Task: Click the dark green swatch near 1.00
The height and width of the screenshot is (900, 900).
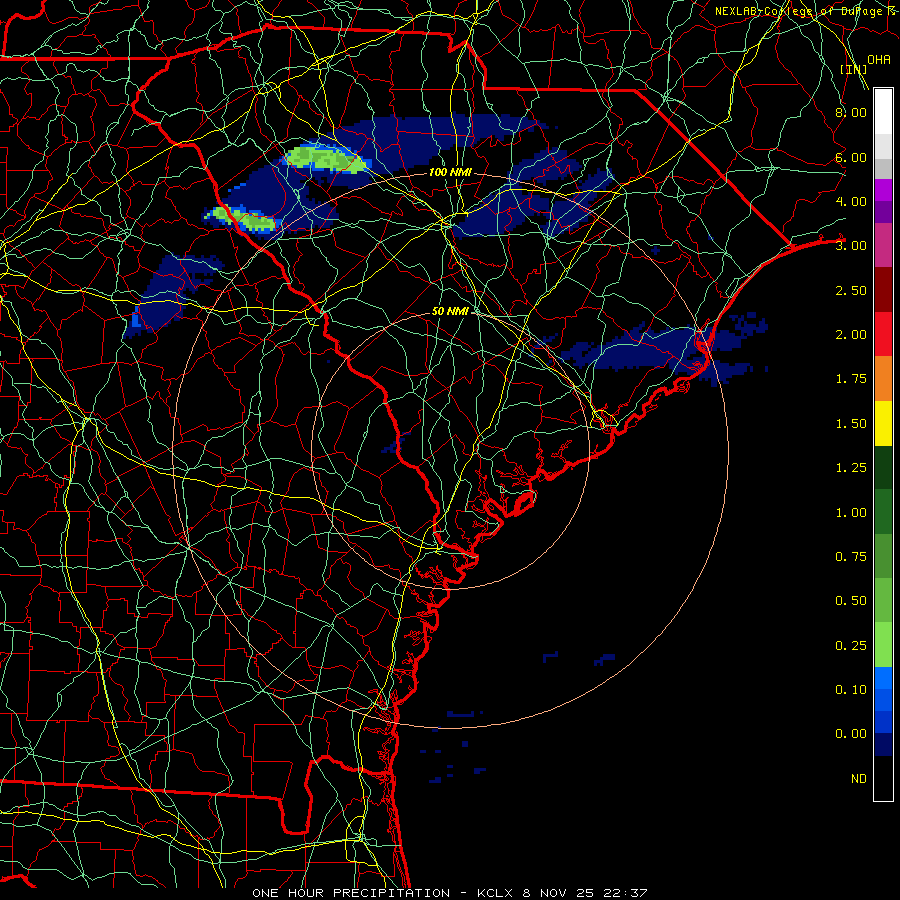Action: (883, 512)
